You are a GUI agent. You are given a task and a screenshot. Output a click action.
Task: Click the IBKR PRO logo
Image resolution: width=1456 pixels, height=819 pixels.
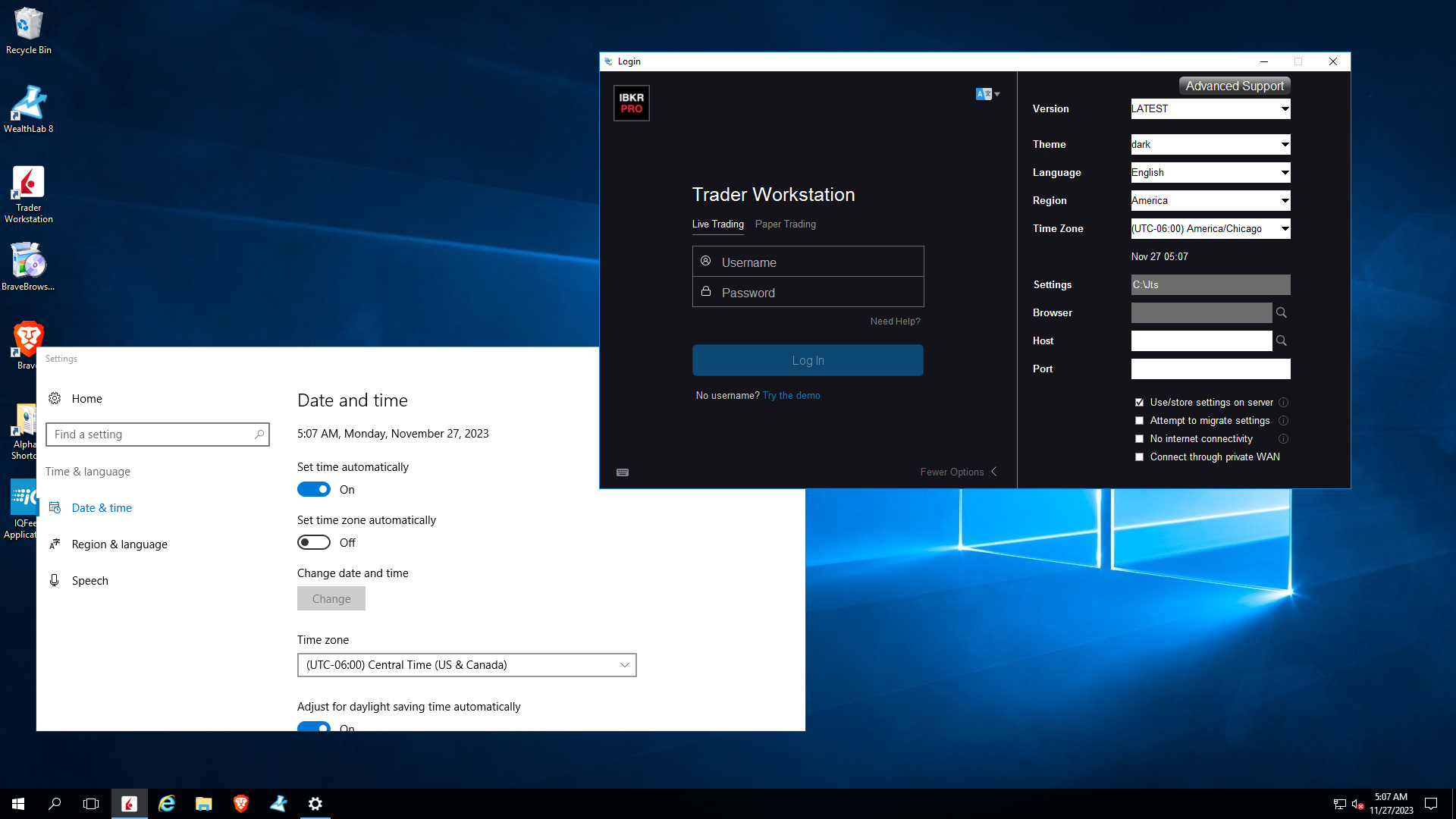[x=632, y=103]
